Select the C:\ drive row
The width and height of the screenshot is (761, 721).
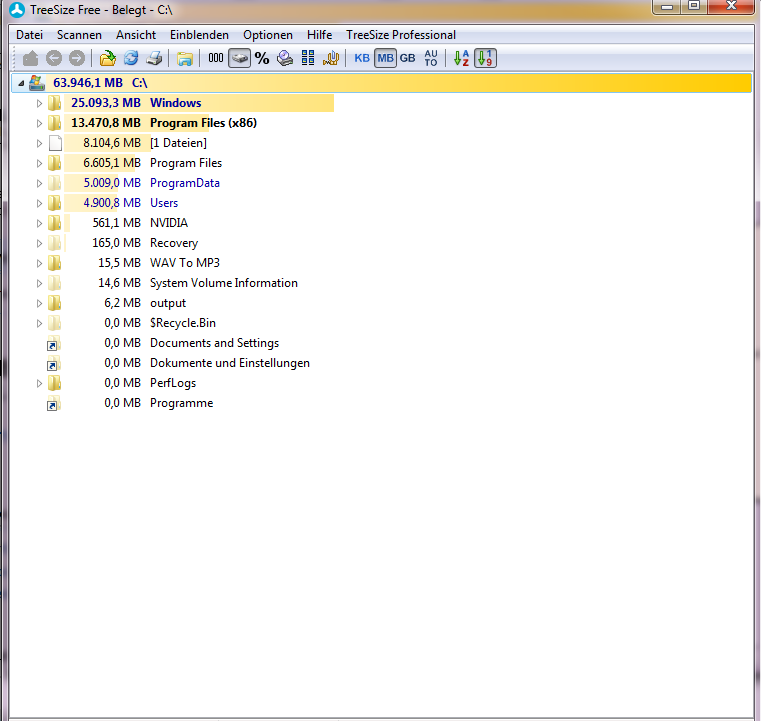[381, 83]
